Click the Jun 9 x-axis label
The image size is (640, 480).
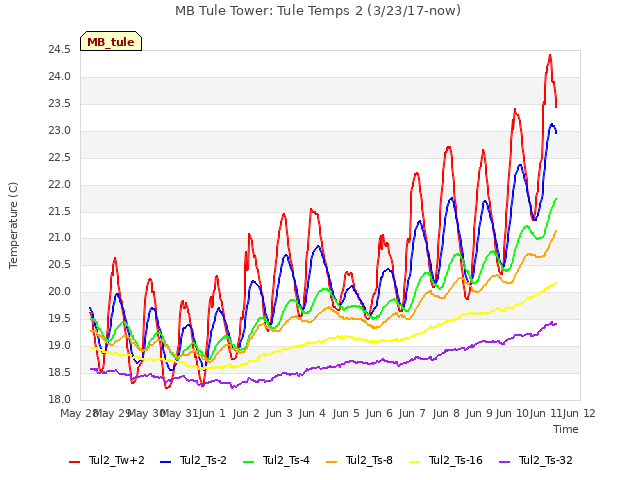click(x=479, y=413)
